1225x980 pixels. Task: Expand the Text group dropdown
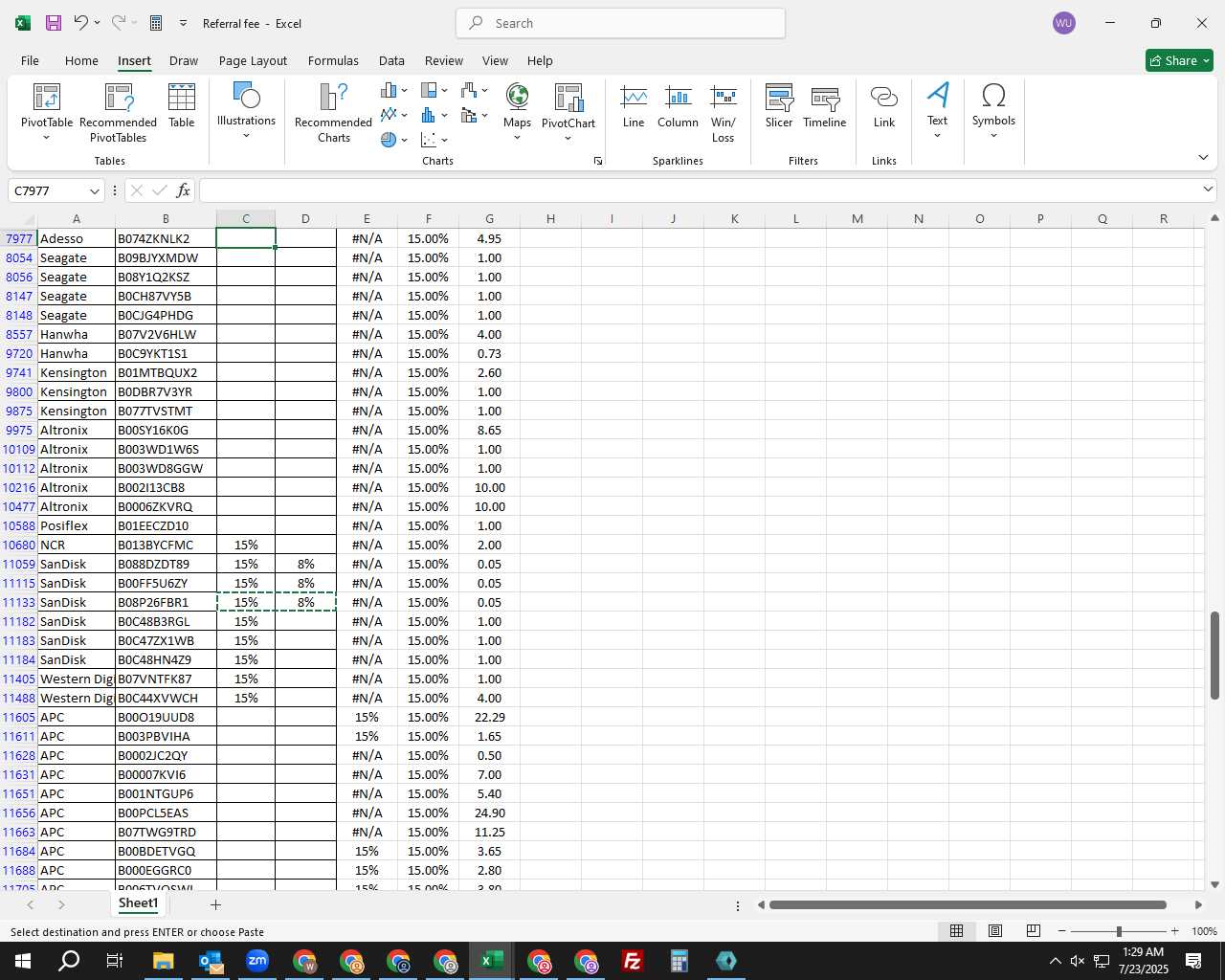click(x=937, y=136)
